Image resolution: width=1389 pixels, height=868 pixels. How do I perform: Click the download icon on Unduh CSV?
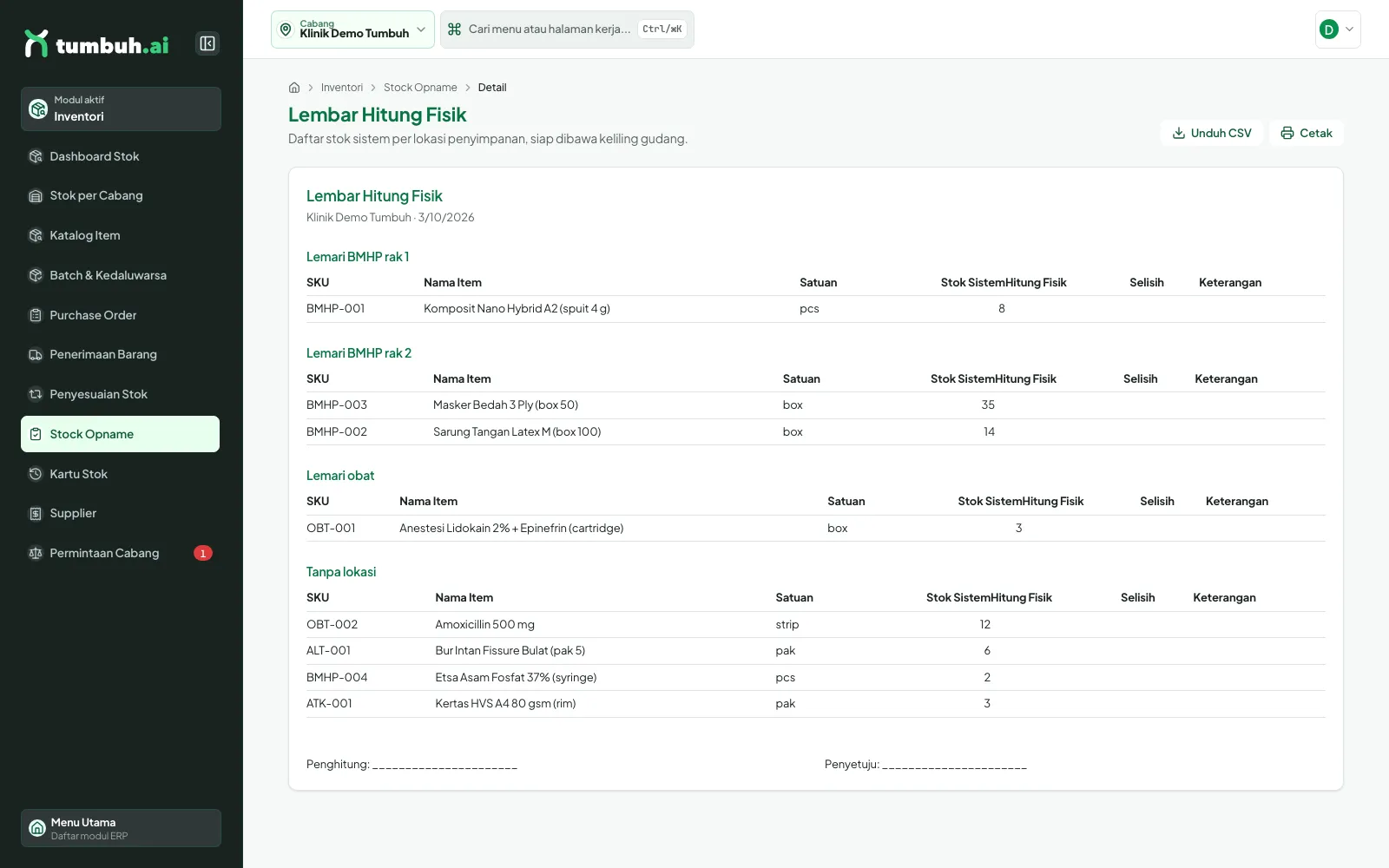point(1179,133)
